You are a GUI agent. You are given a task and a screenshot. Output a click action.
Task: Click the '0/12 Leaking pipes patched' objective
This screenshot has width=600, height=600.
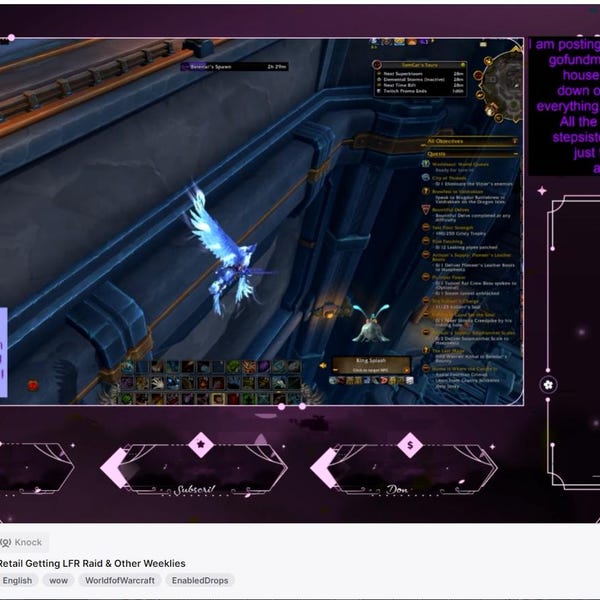(466, 247)
